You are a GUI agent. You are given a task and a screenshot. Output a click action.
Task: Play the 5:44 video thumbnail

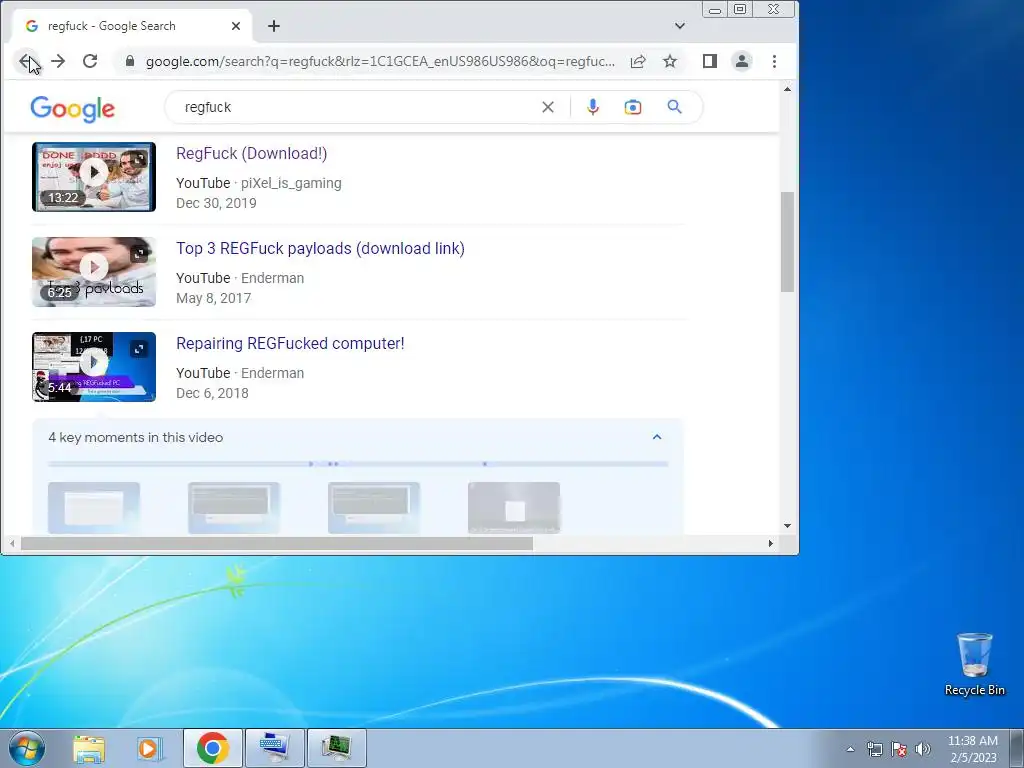pyautogui.click(x=94, y=362)
